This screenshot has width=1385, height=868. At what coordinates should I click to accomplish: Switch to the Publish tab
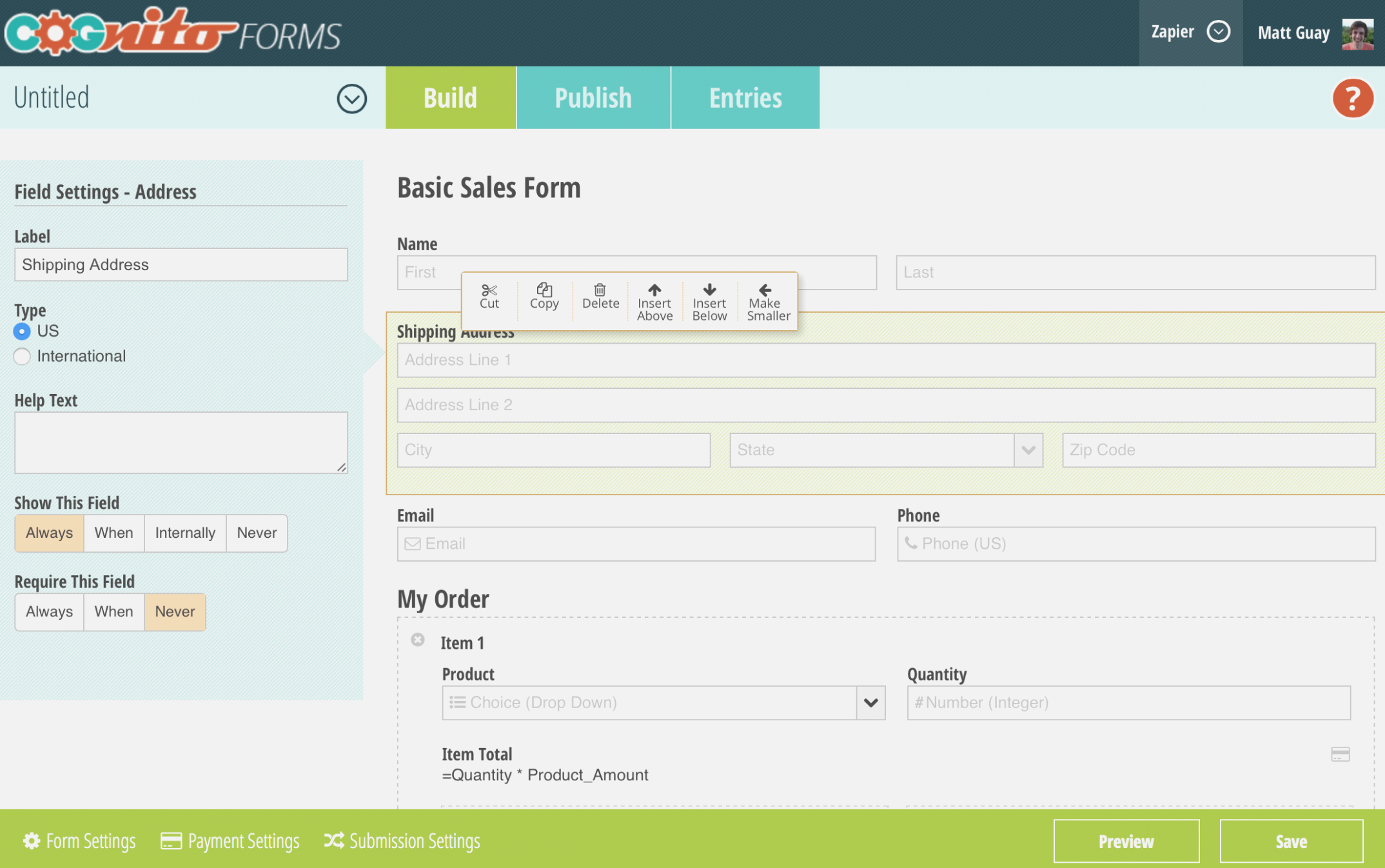coord(593,97)
